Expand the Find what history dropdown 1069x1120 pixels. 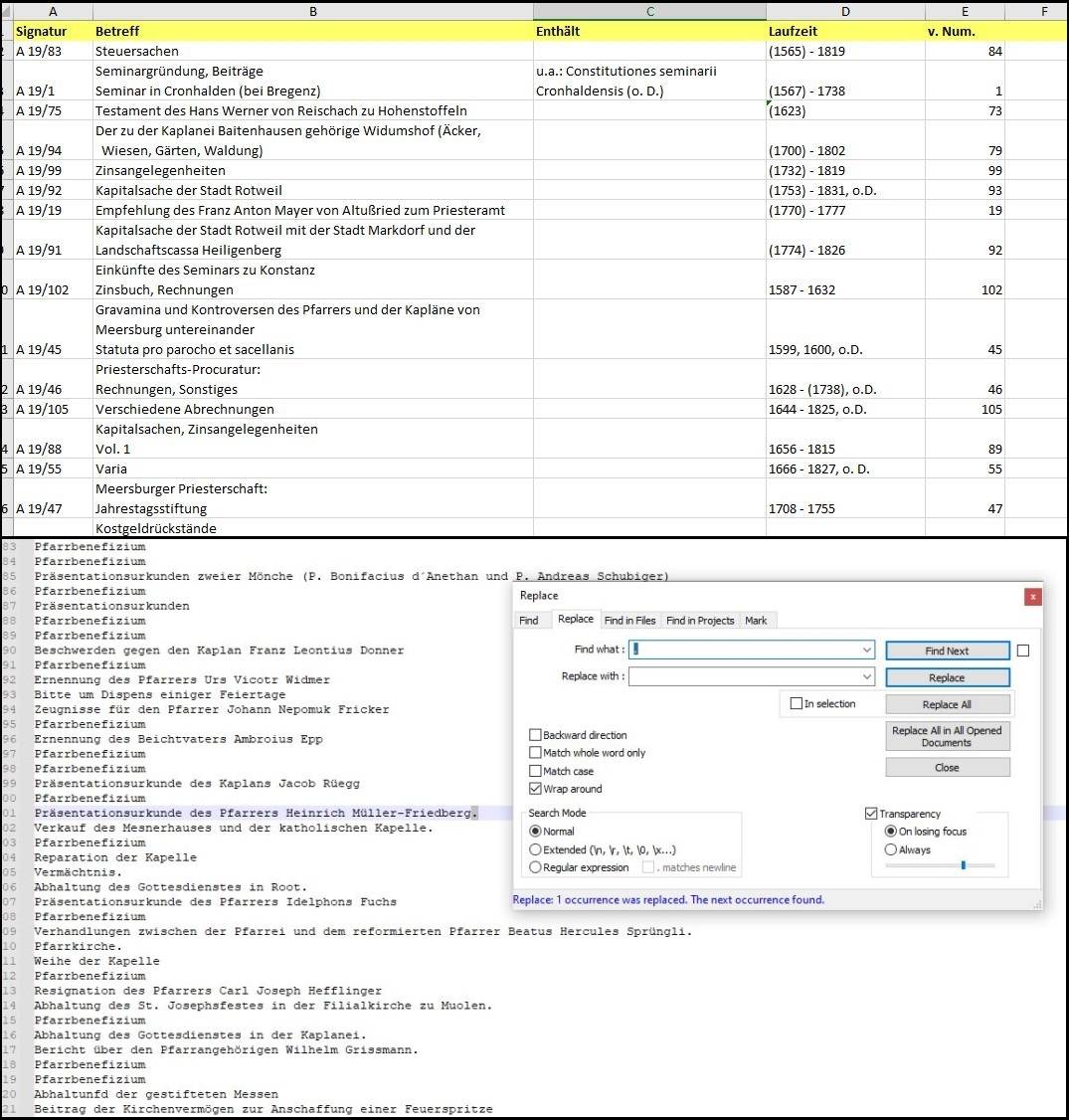pyautogui.click(x=867, y=650)
